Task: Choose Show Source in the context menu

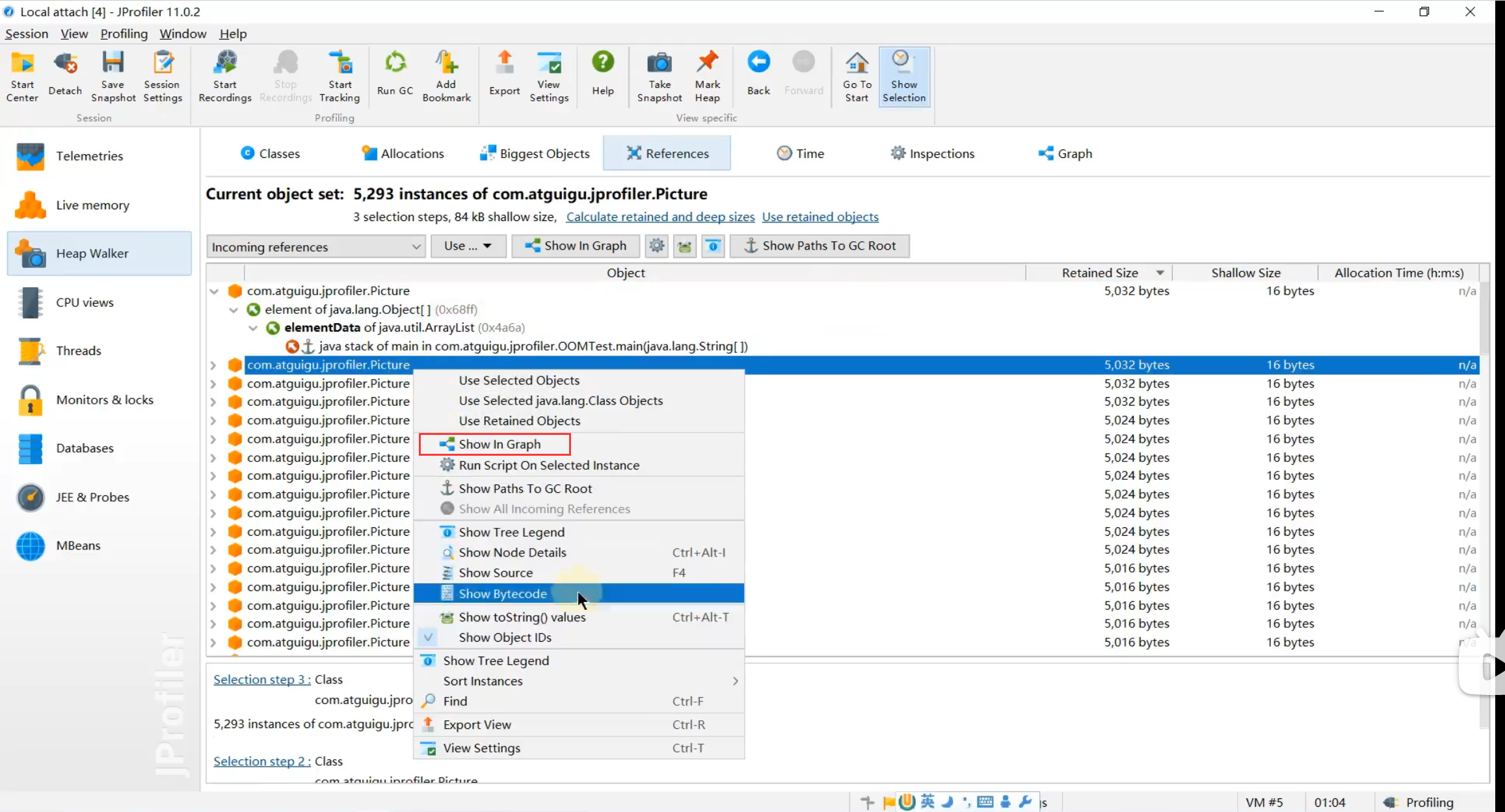Action: [579, 573]
